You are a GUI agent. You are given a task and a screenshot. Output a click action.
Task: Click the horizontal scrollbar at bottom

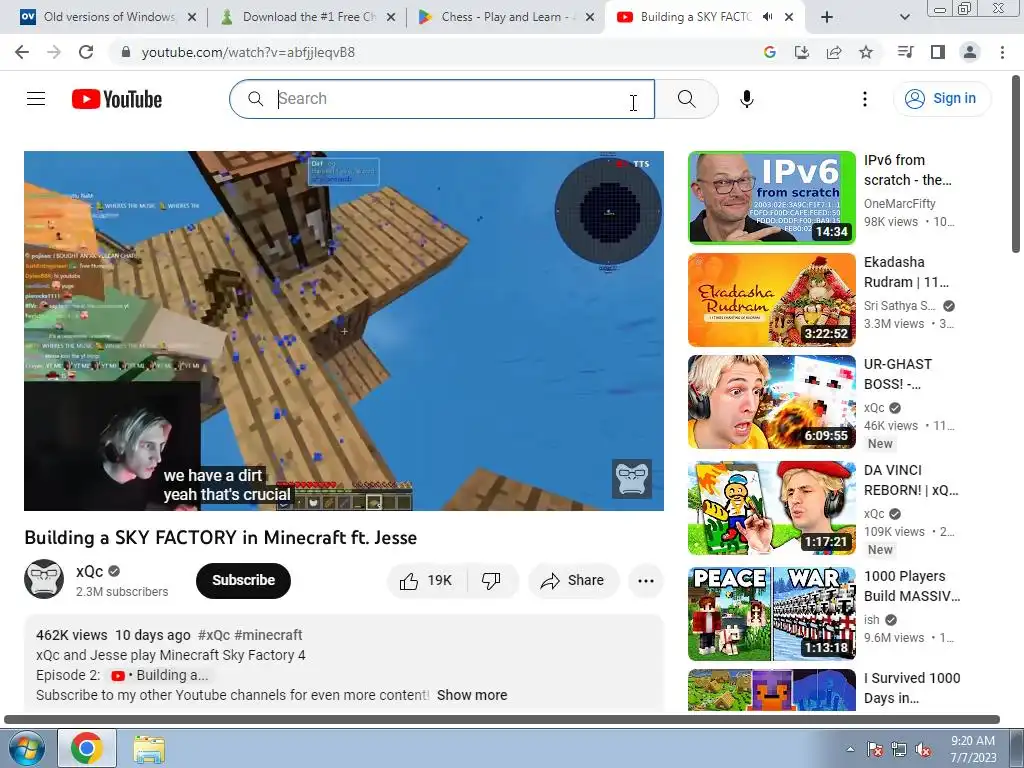pos(502,719)
